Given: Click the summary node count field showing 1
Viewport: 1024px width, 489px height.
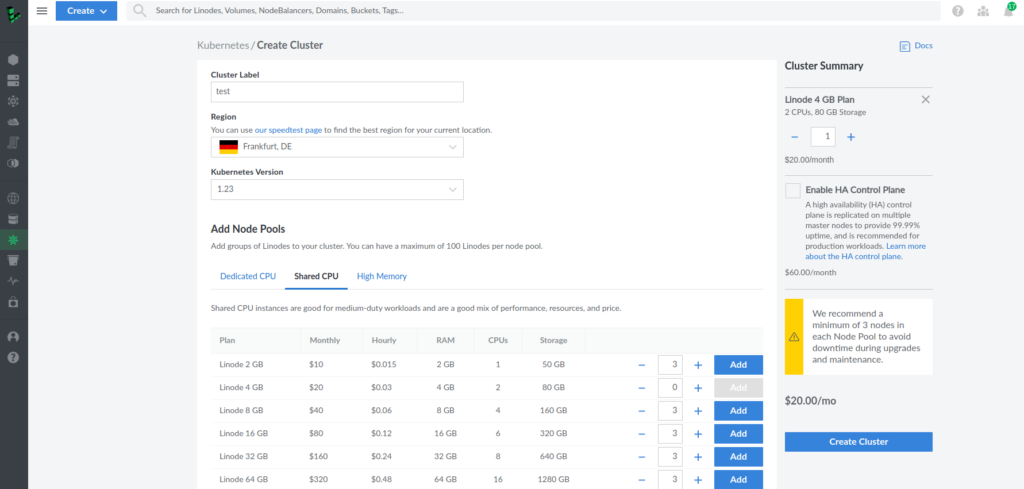Looking at the screenshot, I should pos(823,137).
